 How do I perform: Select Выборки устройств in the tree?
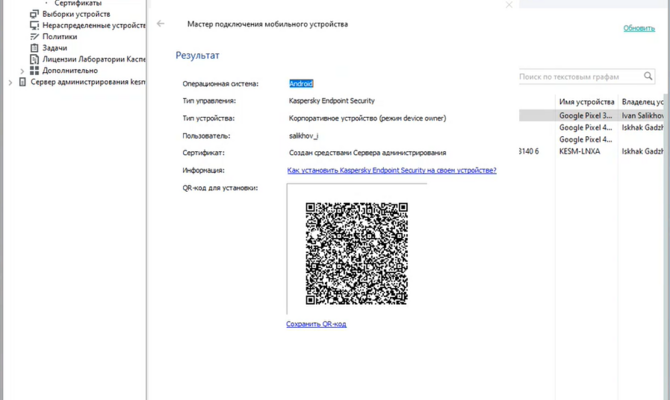pyautogui.click(x=76, y=14)
